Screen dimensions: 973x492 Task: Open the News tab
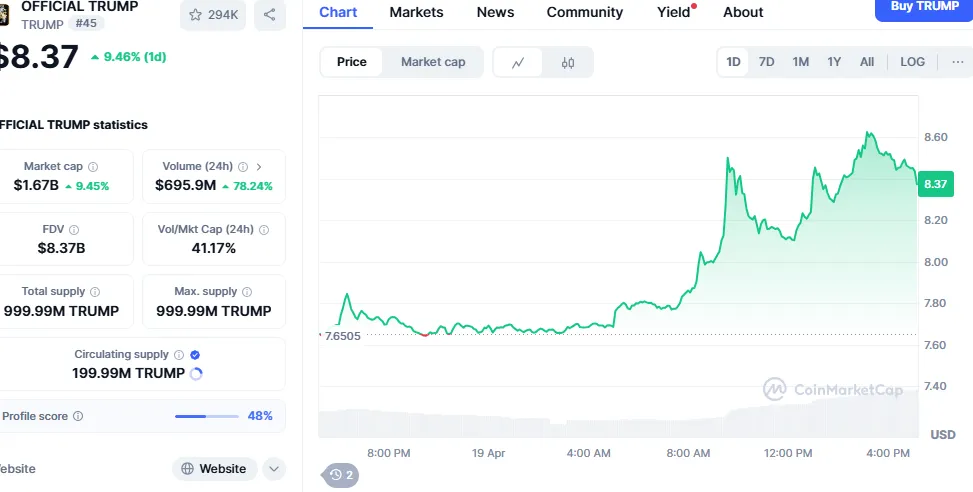click(495, 12)
